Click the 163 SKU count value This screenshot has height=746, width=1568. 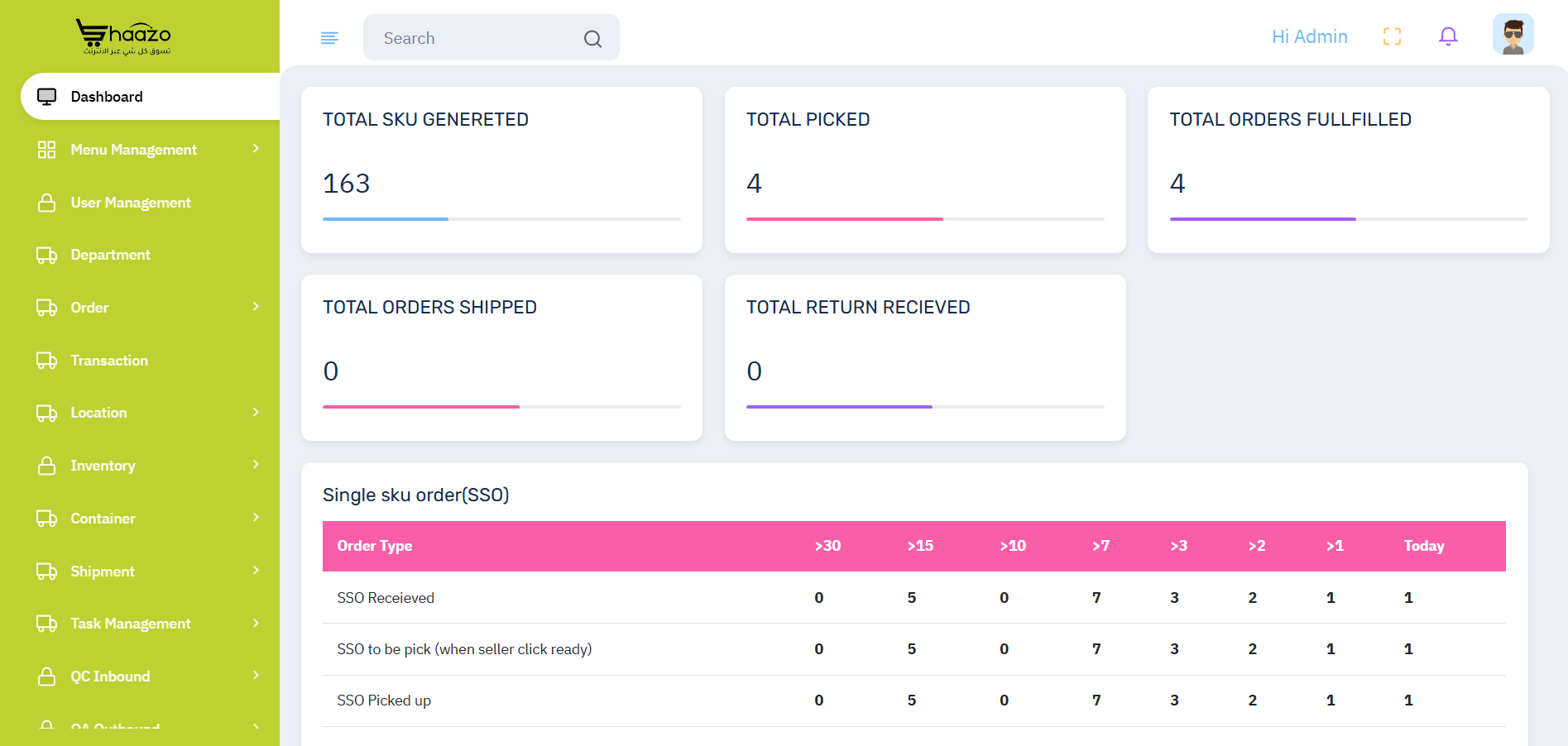click(x=347, y=184)
